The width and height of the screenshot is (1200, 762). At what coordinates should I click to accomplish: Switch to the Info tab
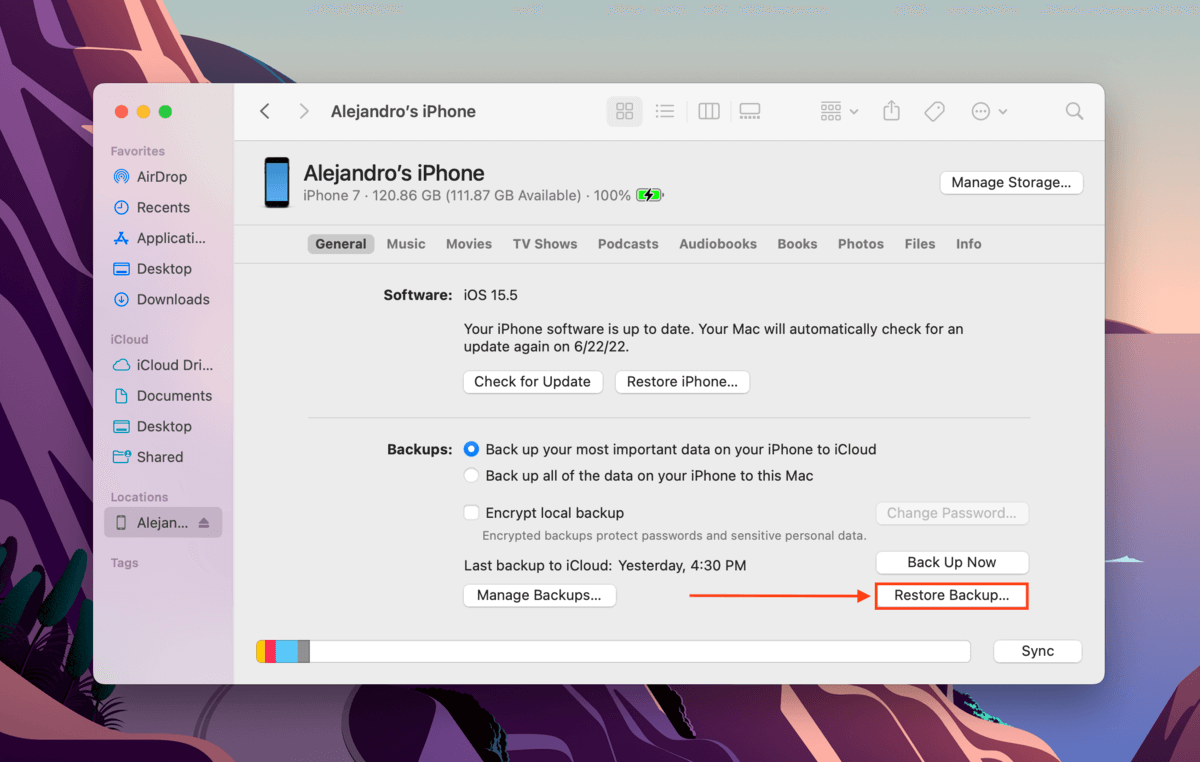(969, 244)
